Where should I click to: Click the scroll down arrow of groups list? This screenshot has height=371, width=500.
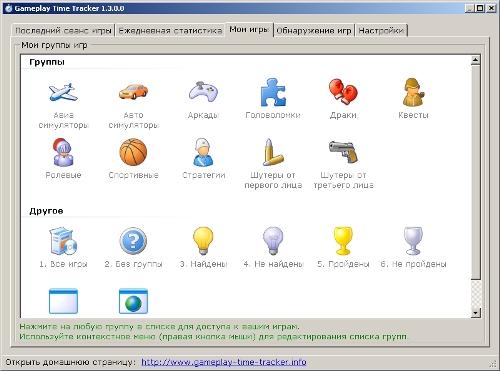click(476, 313)
